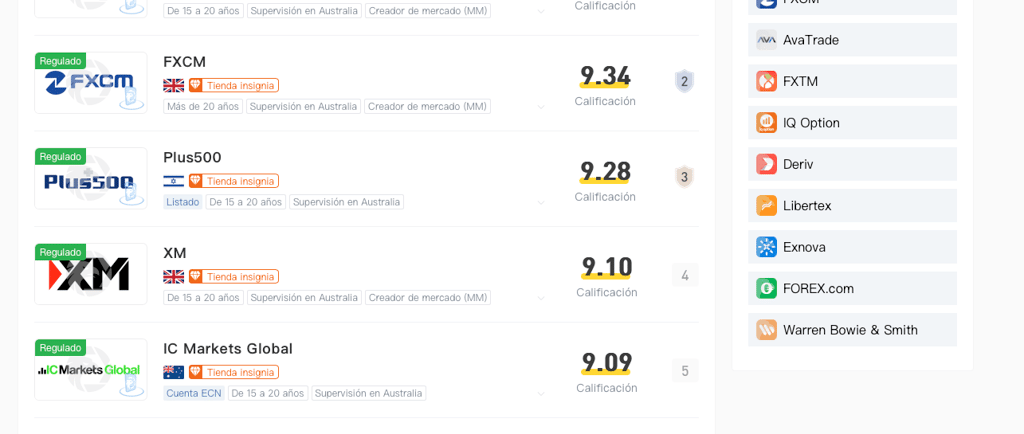The width and height of the screenshot is (1024, 434).
Task: Click the FXTM orange icon
Action: pos(766,81)
